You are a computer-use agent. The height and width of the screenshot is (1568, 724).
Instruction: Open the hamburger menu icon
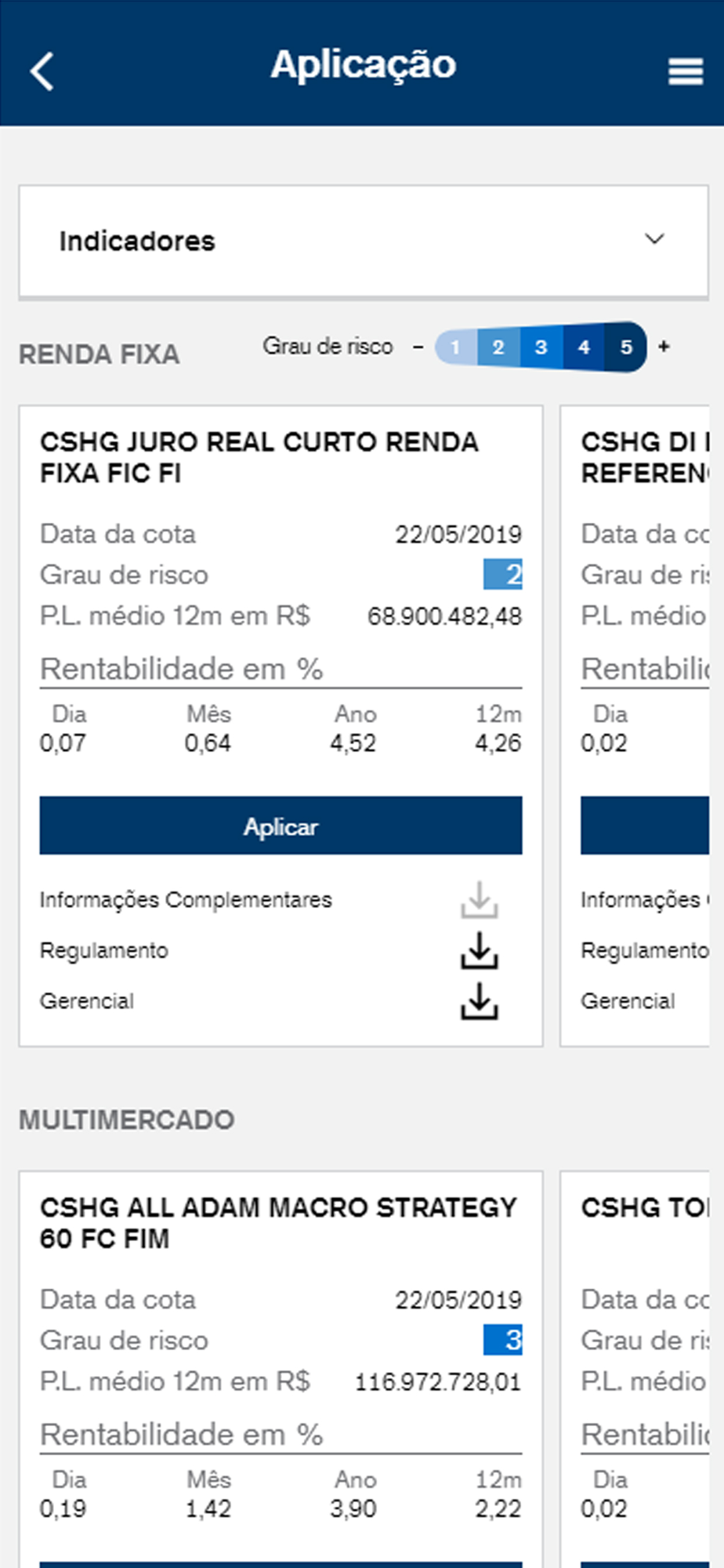(685, 71)
